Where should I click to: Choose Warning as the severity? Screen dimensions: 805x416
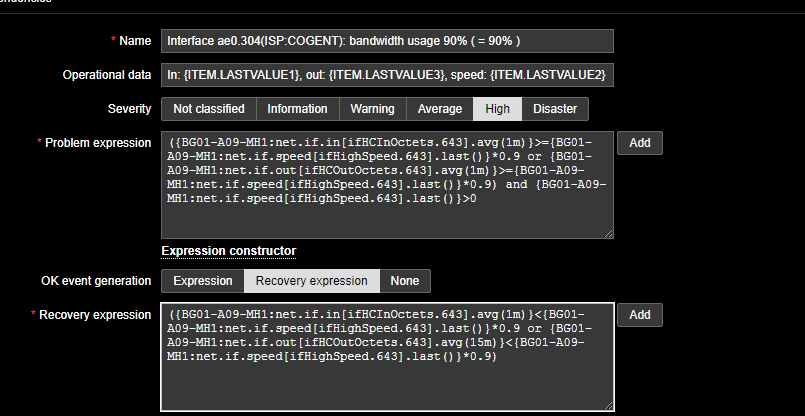372,109
